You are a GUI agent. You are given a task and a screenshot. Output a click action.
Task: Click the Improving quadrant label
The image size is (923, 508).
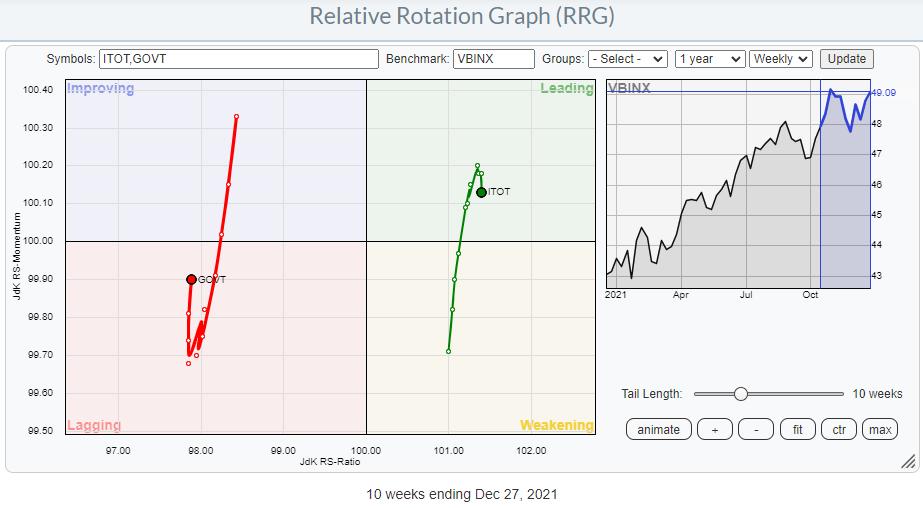click(100, 89)
